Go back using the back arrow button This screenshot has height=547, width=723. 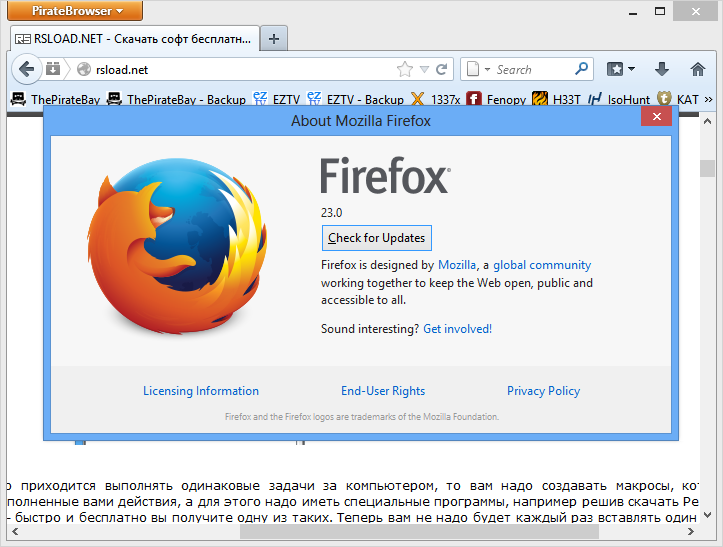[x=27, y=70]
